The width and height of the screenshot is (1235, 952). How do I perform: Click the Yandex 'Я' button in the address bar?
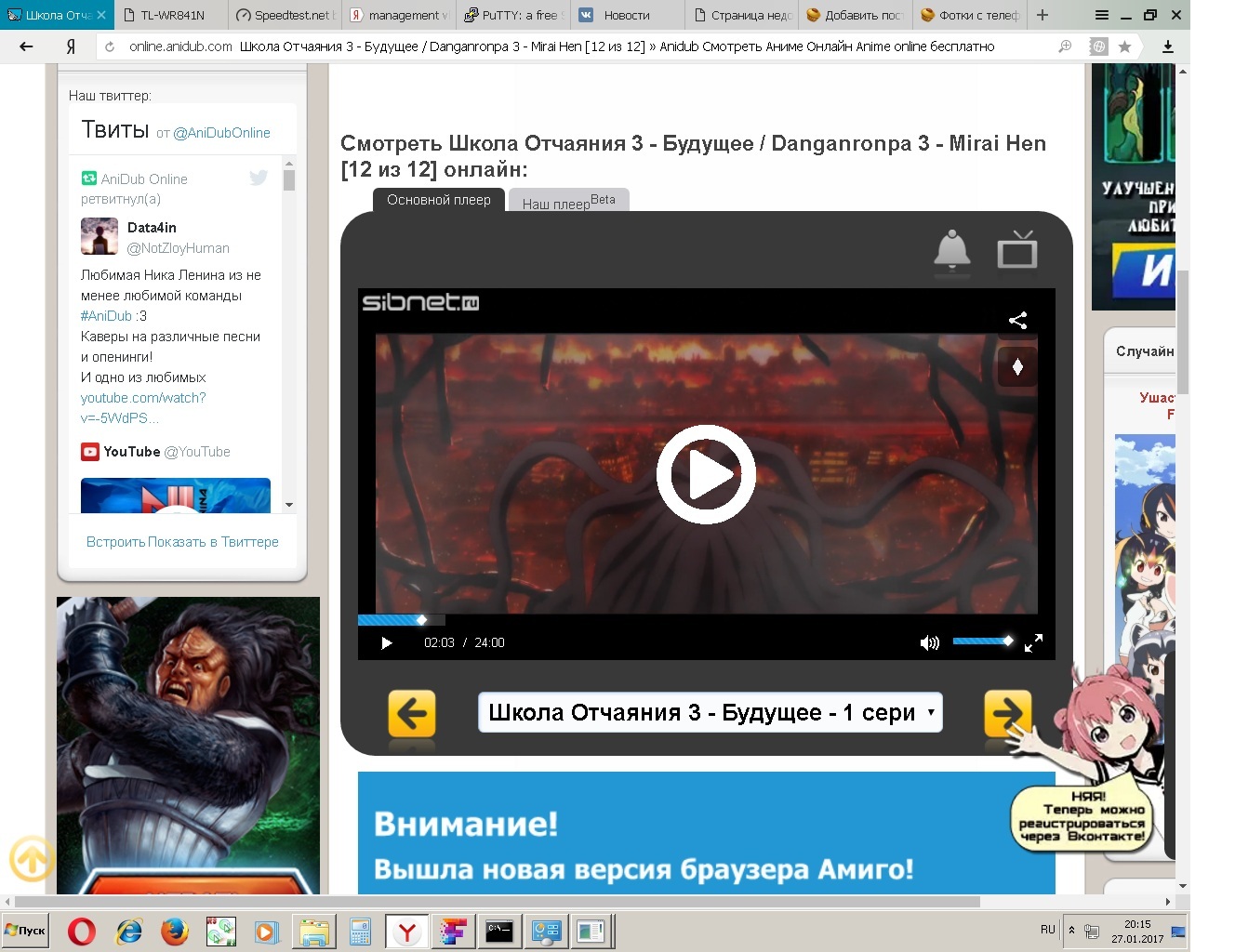click(x=71, y=46)
